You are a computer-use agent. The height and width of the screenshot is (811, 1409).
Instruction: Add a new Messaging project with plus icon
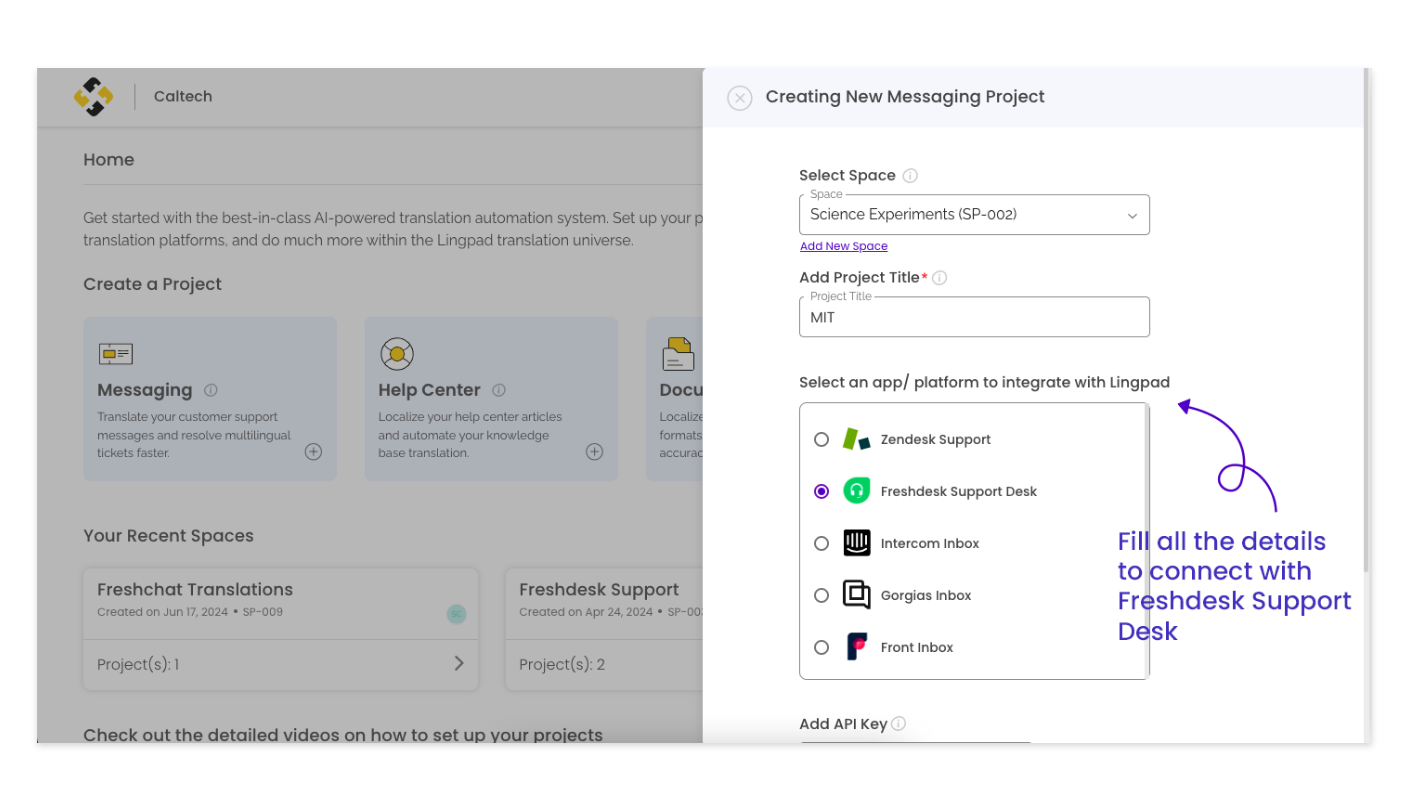(313, 452)
